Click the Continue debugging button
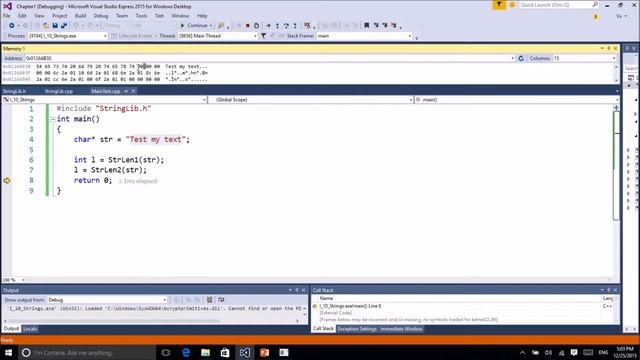 click(x=194, y=25)
